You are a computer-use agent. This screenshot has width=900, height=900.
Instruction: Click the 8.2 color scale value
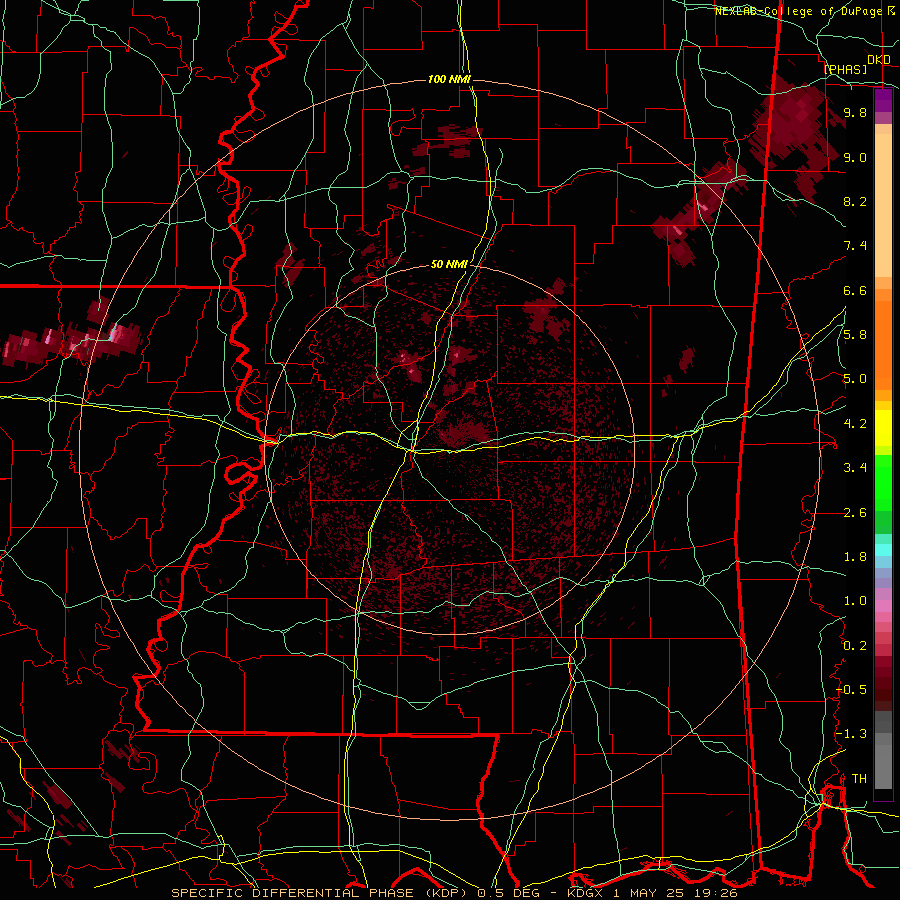[855, 201]
